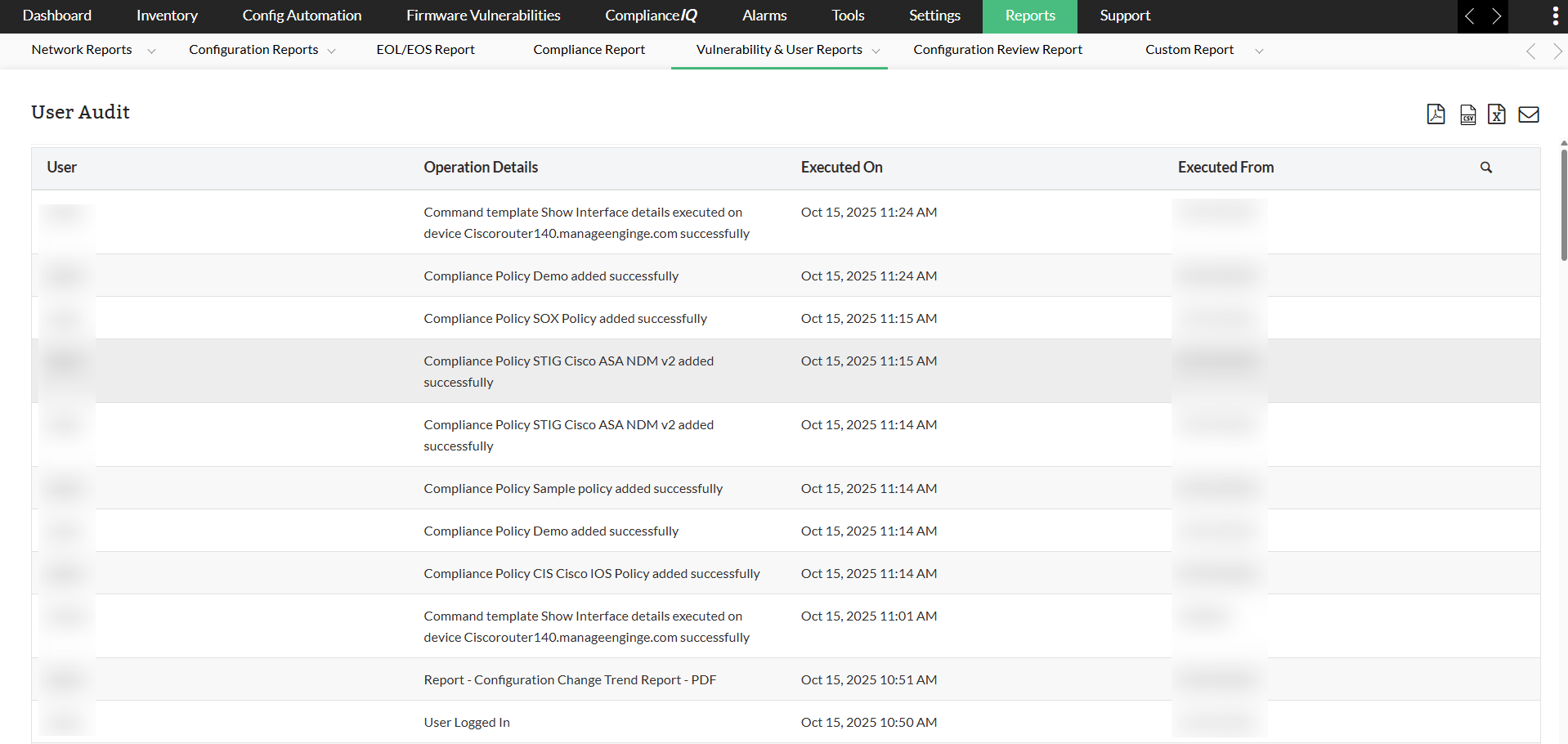Export User Audit as PDF

1436,114
